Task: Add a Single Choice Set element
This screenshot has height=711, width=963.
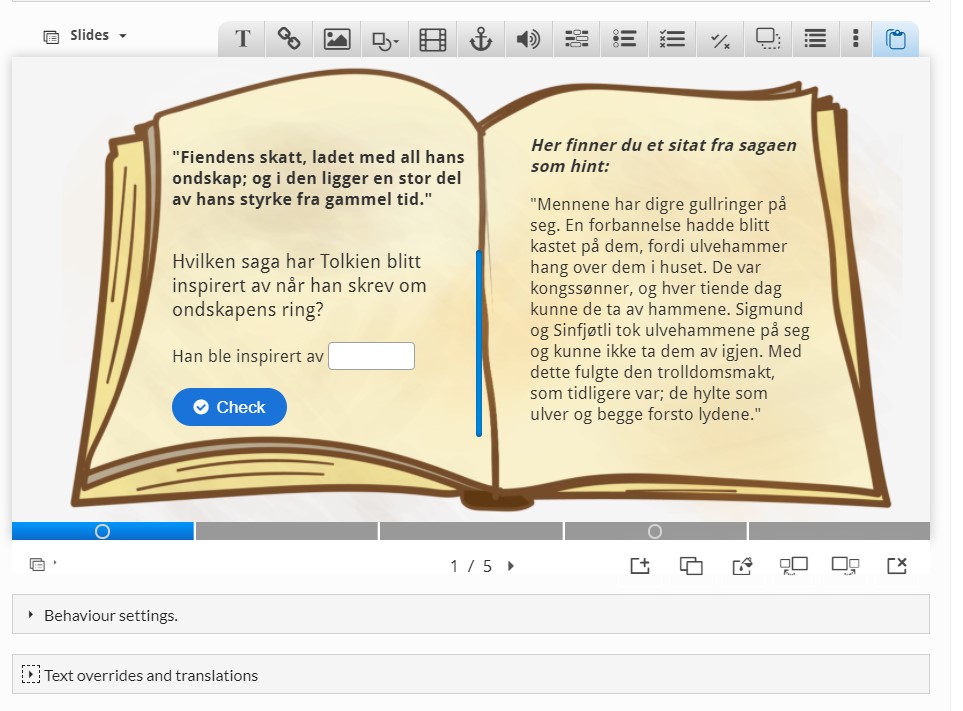Action: [624, 39]
